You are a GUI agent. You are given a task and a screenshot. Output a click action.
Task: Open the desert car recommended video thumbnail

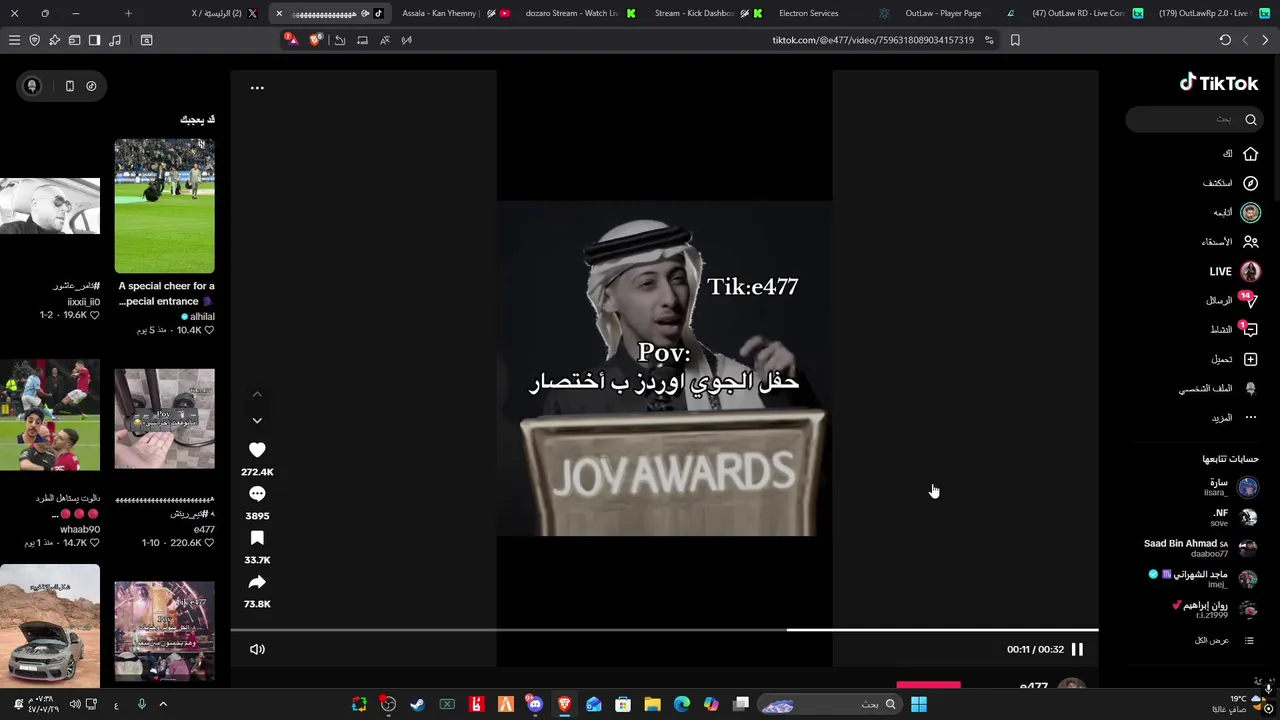coord(50,625)
